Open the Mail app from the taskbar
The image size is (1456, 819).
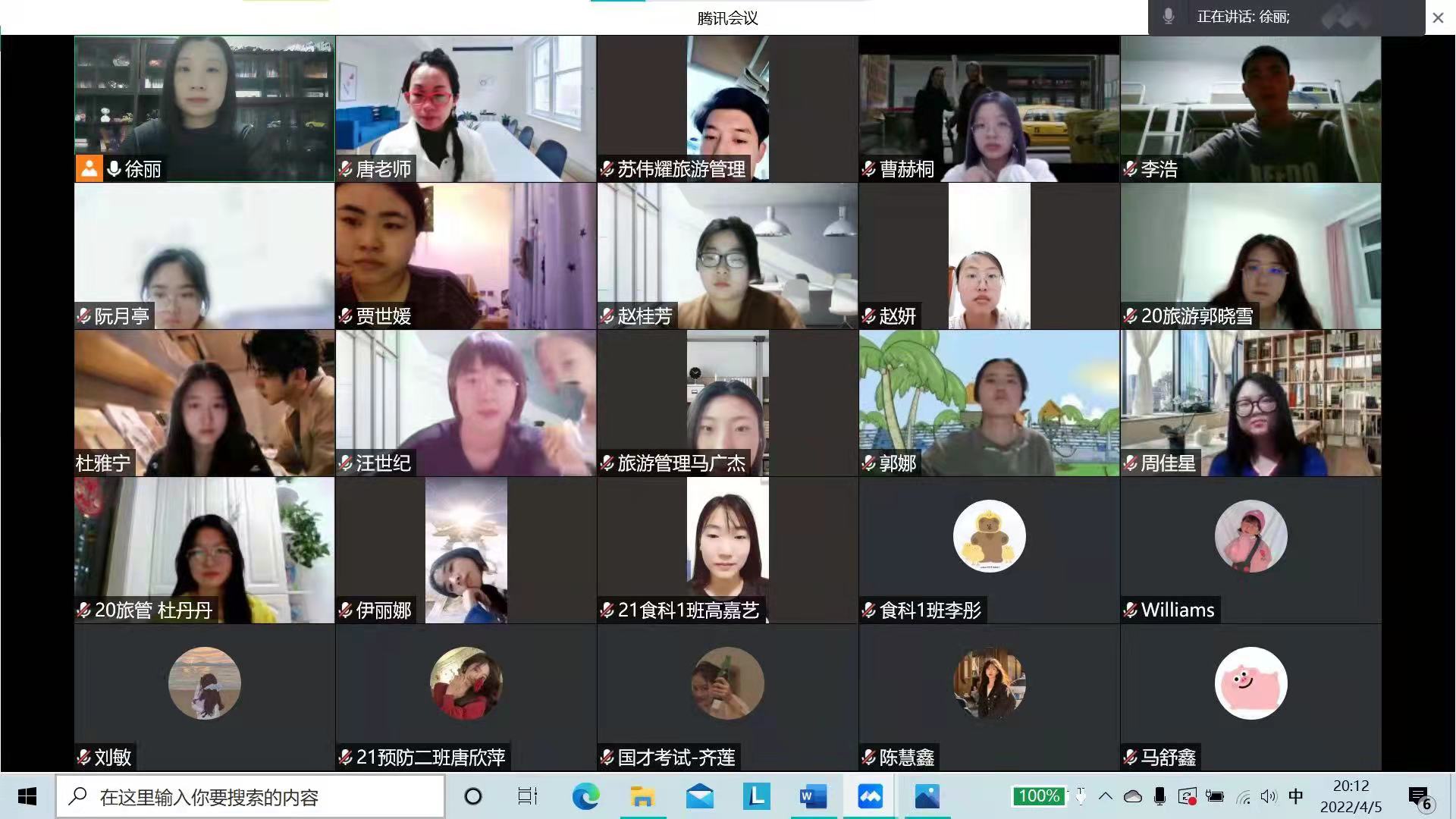point(699,796)
